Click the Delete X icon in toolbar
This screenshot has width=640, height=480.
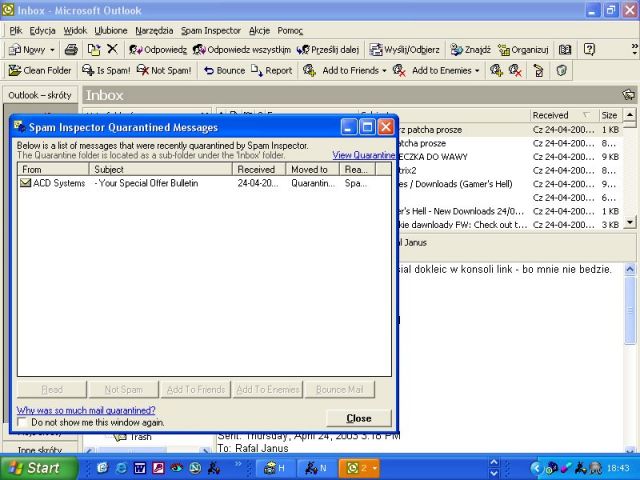point(112,49)
